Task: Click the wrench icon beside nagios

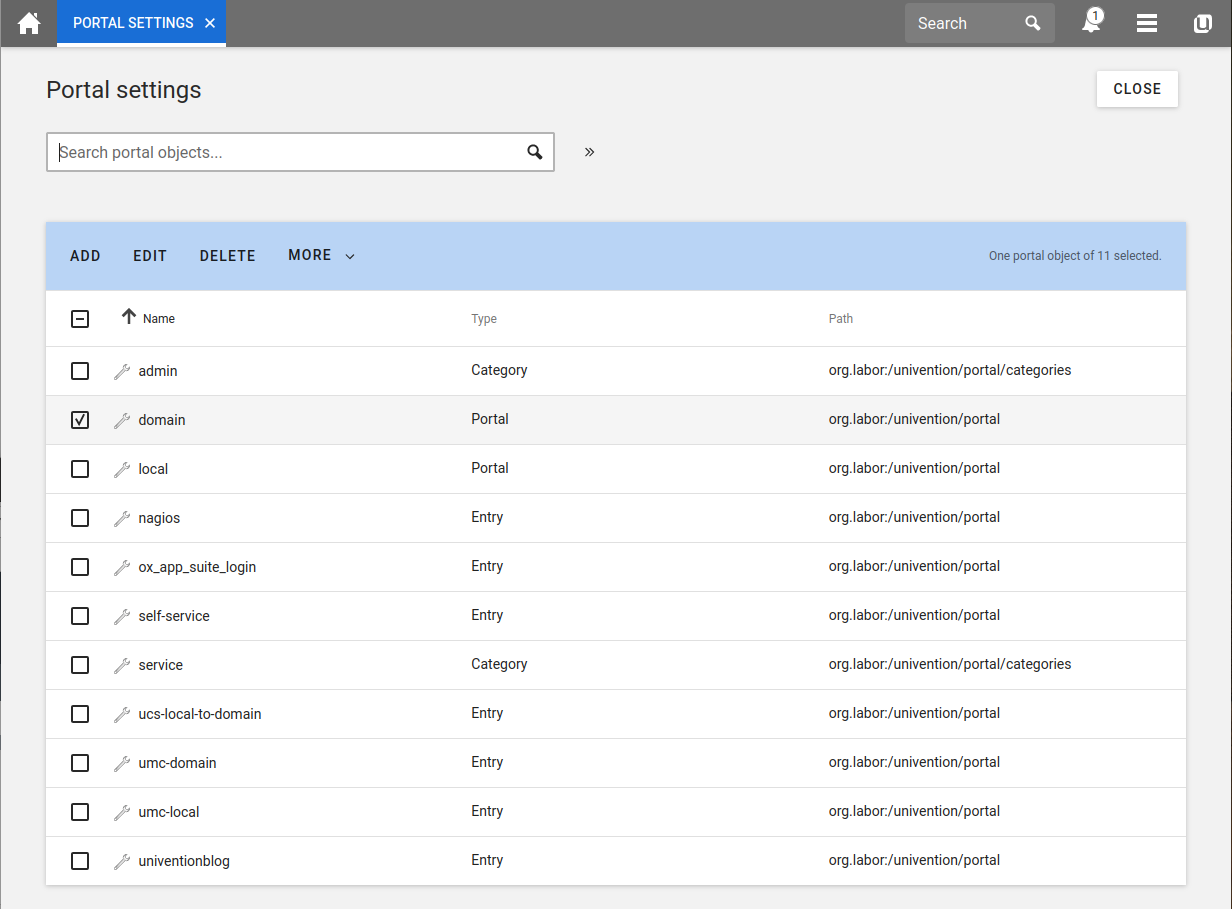Action: [122, 518]
